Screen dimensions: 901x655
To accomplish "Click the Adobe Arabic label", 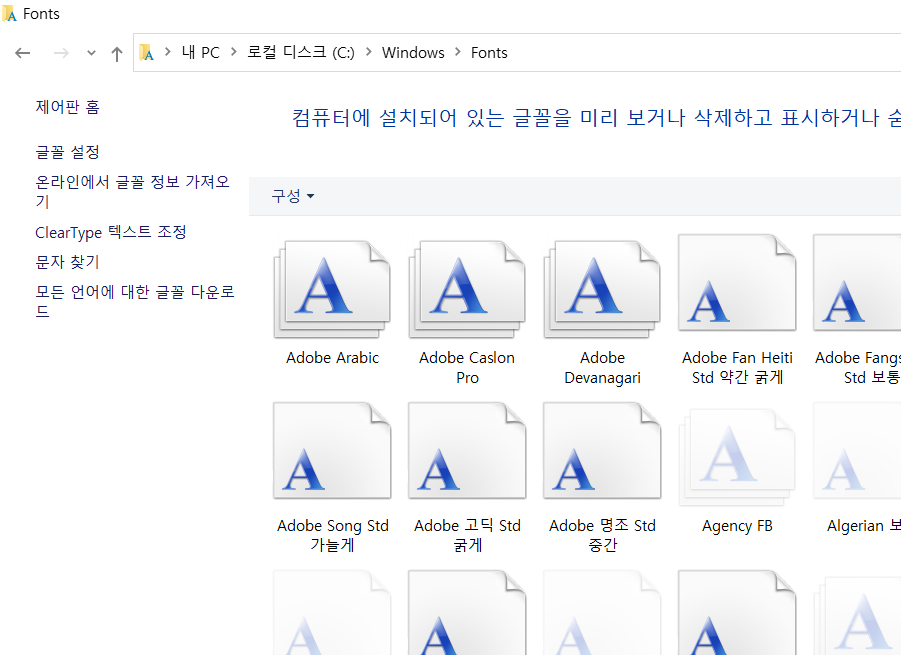I will point(333,358).
